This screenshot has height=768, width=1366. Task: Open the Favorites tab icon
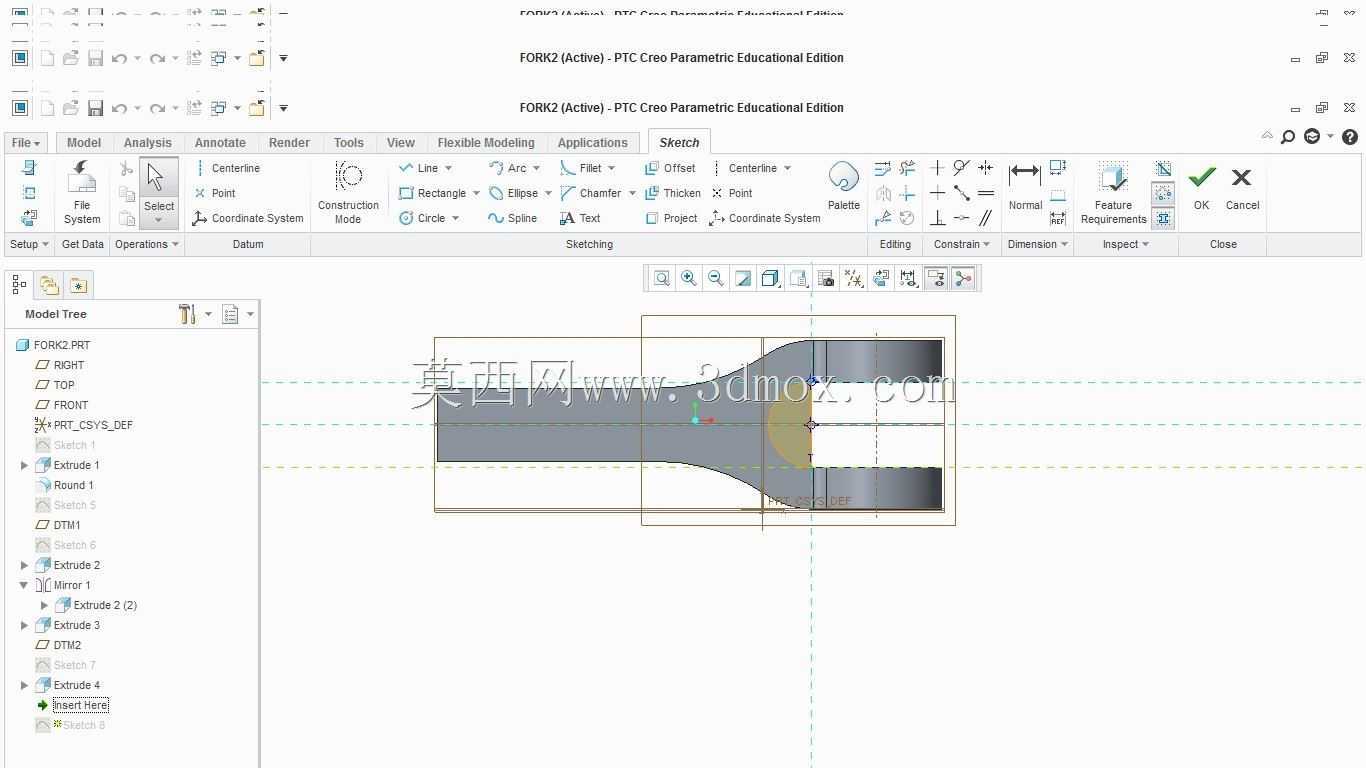click(x=78, y=285)
